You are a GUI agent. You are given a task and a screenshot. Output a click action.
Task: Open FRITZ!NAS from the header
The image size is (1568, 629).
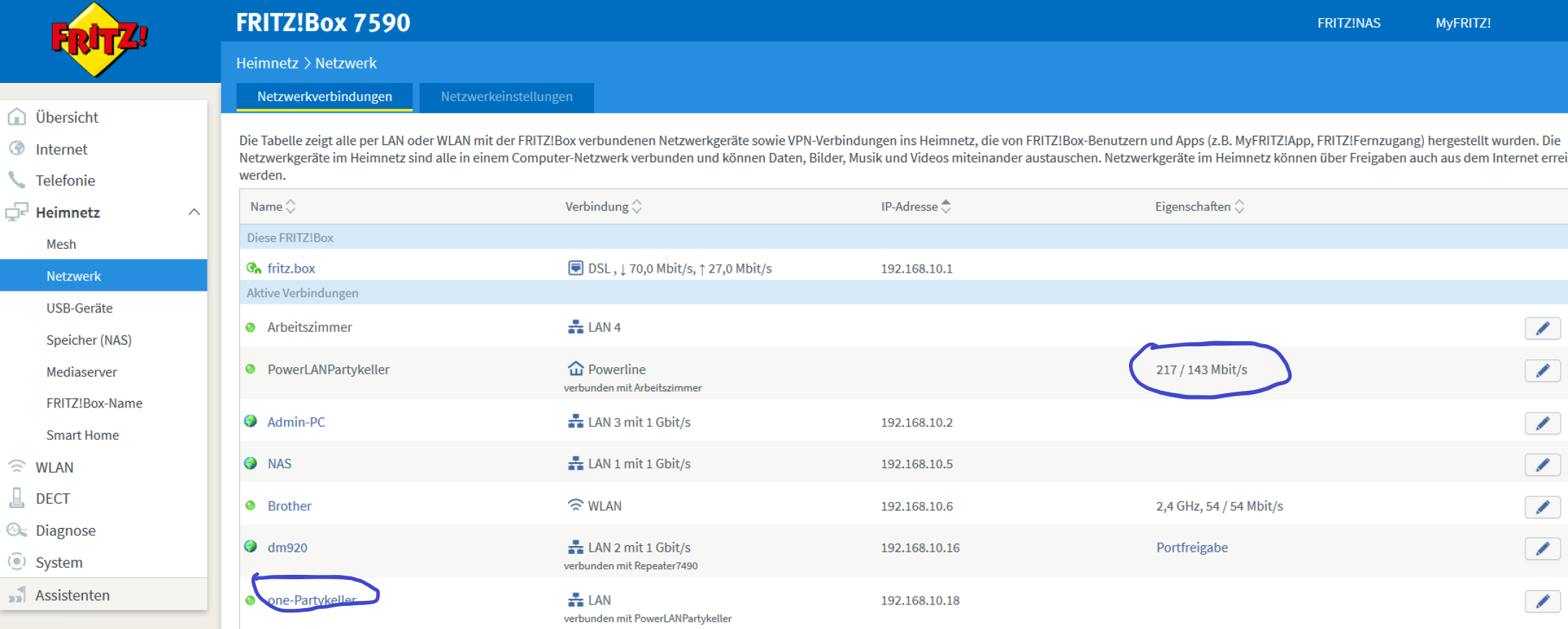tap(1348, 23)
